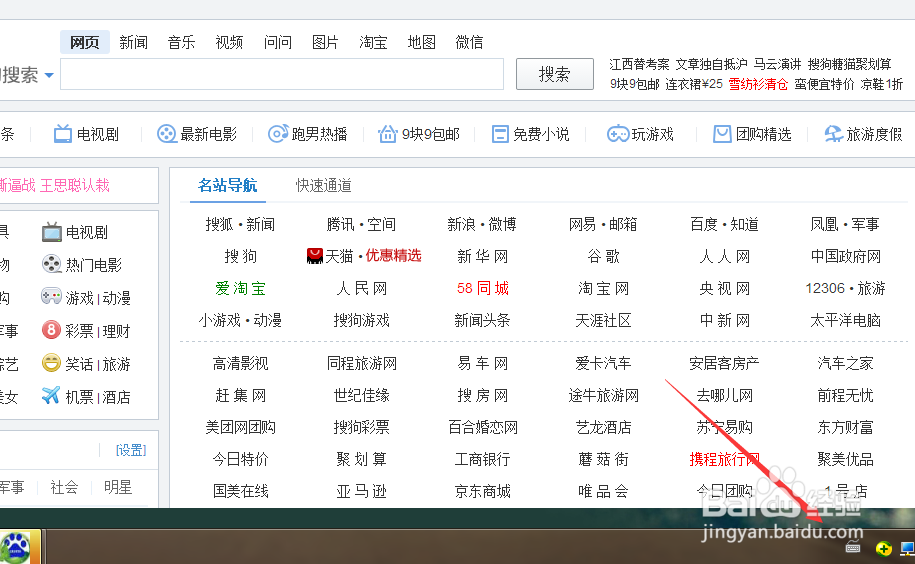Click the 团购精选 bag icon
915x564 pixels.
(722, 134)
